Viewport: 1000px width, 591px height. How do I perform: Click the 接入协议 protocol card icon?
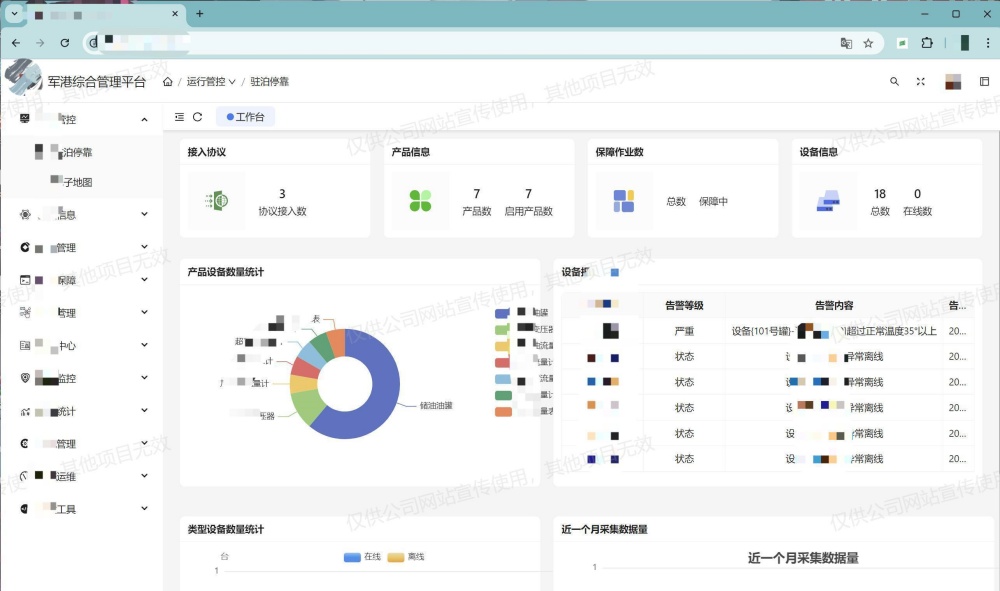coord(216,201)
